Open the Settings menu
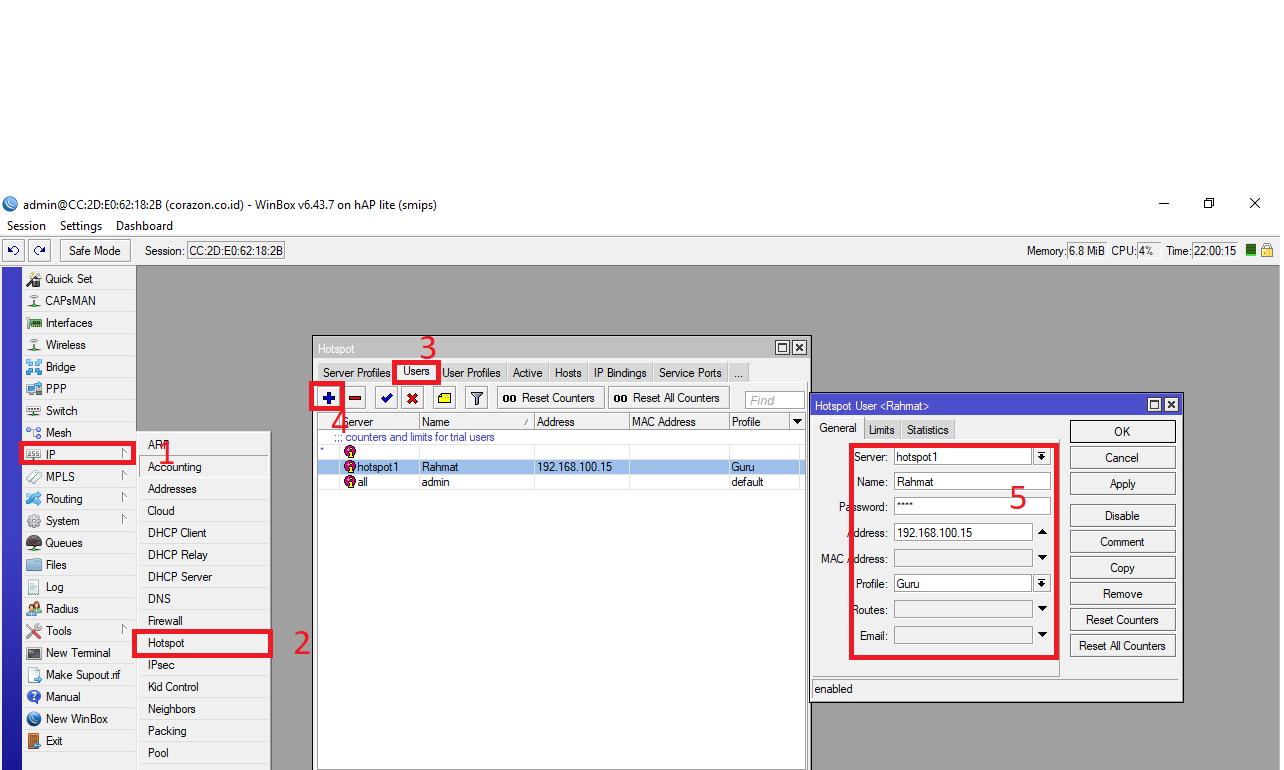 pos(81,226)
